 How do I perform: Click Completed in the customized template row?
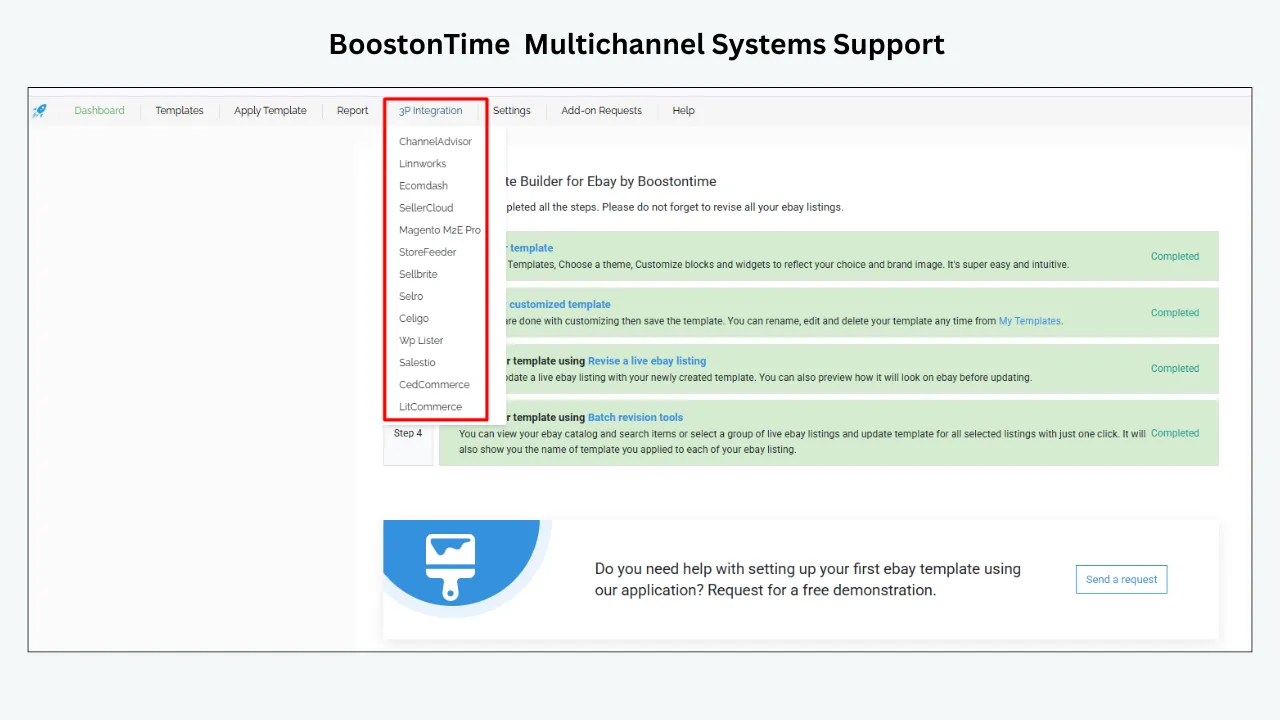1174,312
